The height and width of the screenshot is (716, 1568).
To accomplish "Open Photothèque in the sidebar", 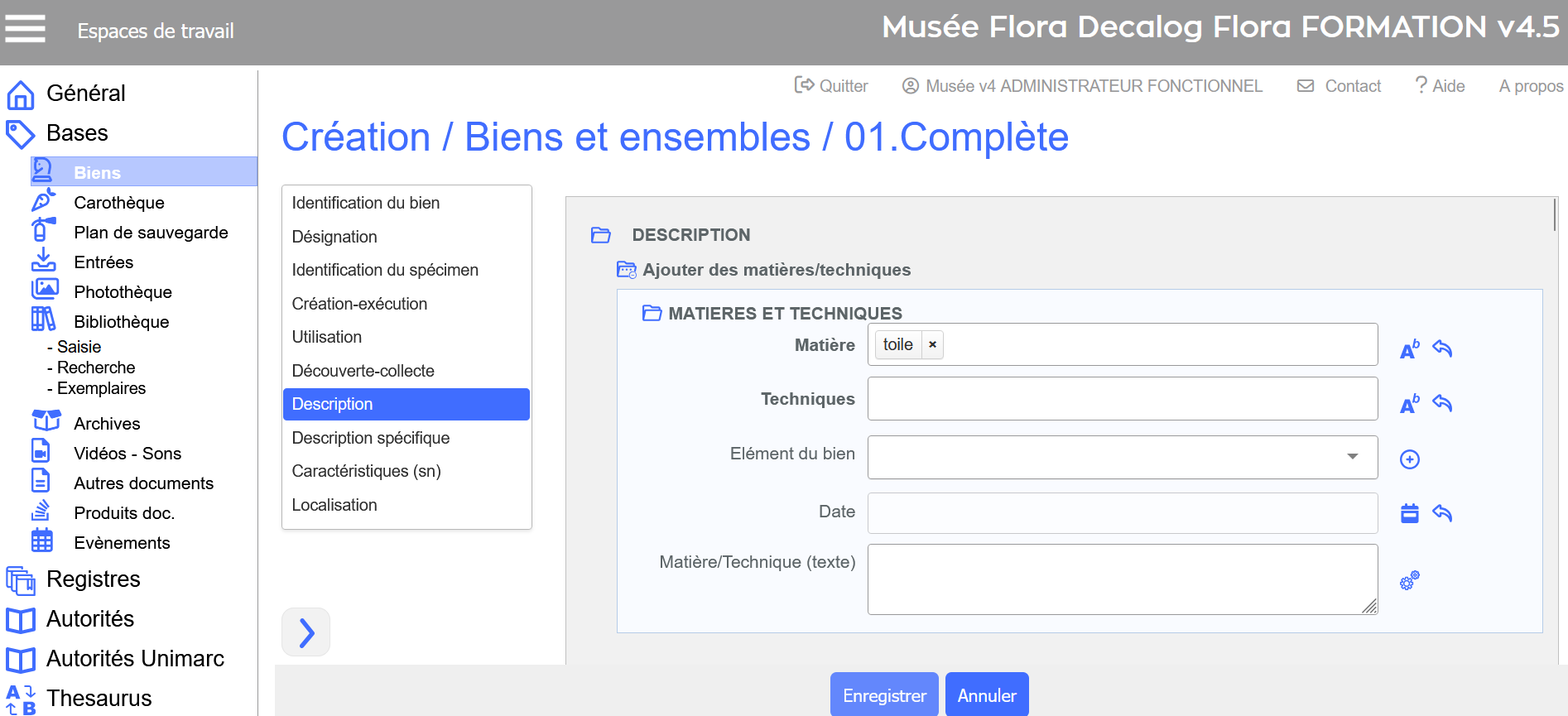I will 123,292.
